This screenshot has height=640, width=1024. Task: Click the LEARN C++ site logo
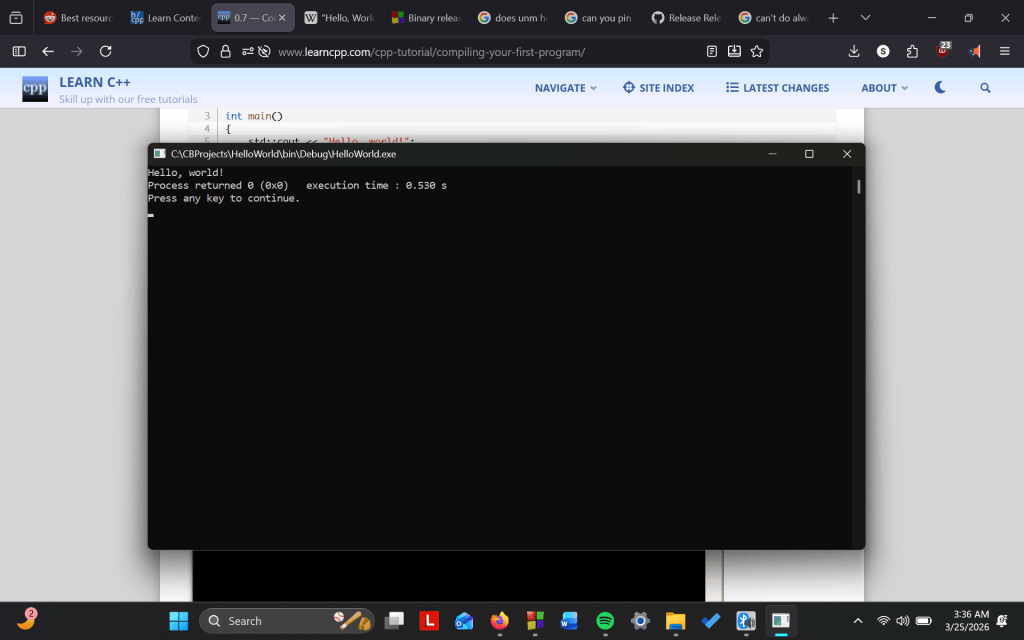[x=35, y=89]
